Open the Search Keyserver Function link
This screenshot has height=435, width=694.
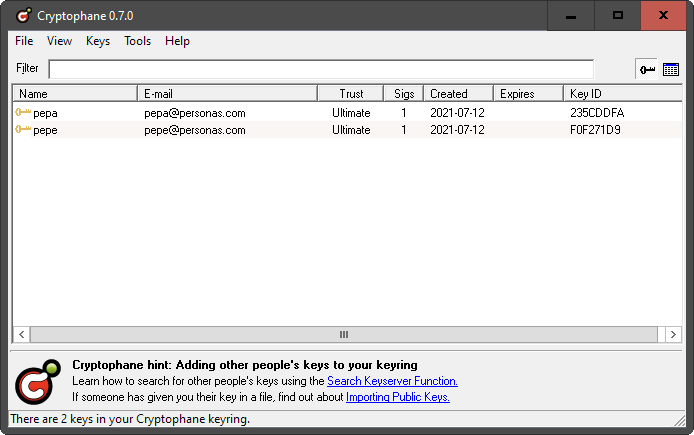pos(392,381)
